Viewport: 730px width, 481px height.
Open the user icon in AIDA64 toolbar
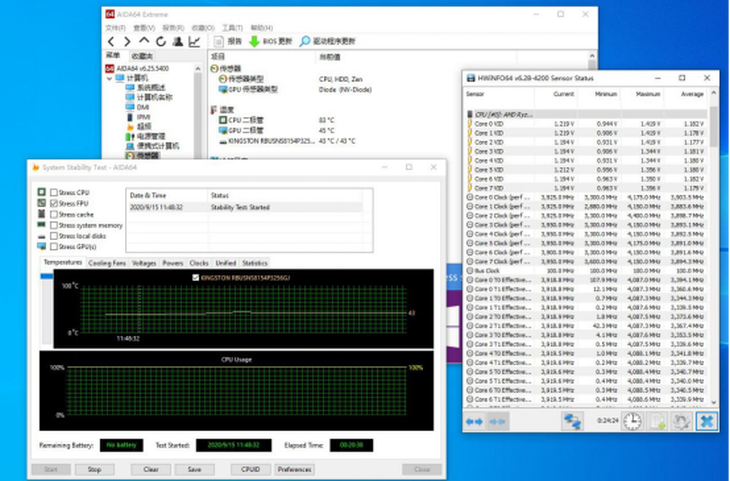tap(177, 41)
